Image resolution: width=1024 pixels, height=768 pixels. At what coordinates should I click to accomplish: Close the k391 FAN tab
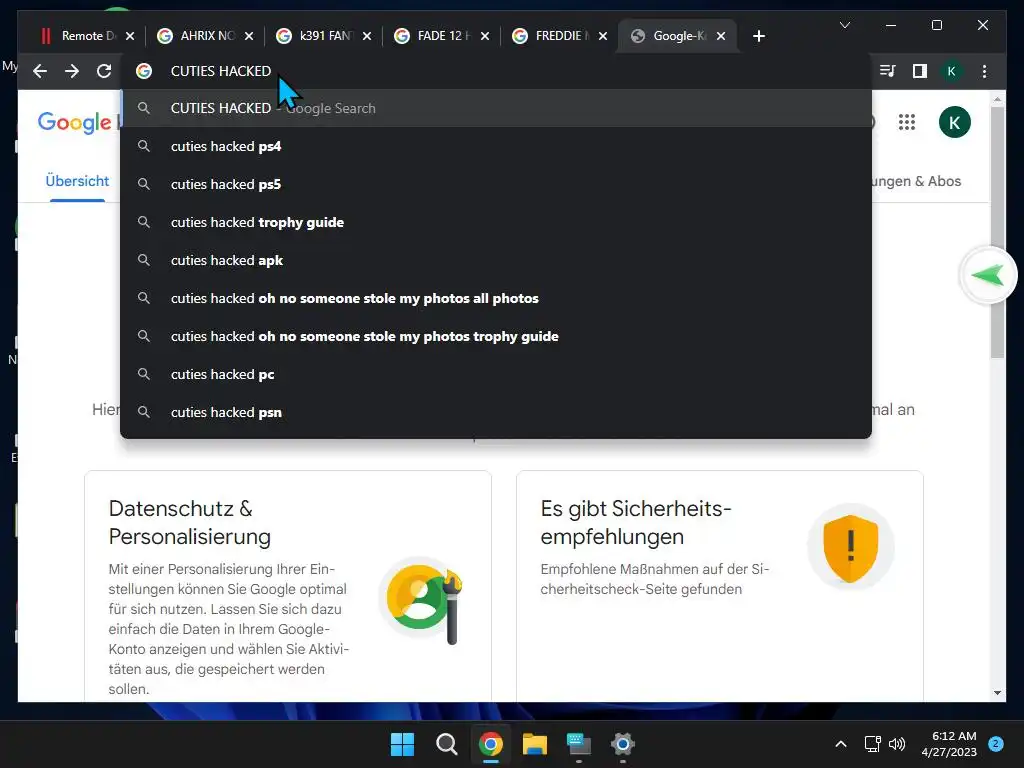click(x=367, y=36)
